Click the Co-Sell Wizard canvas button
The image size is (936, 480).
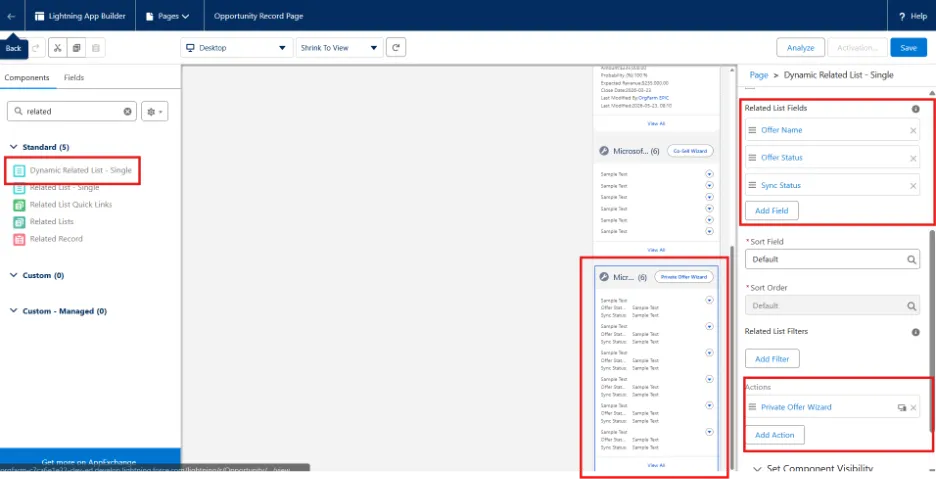(689, 151)
